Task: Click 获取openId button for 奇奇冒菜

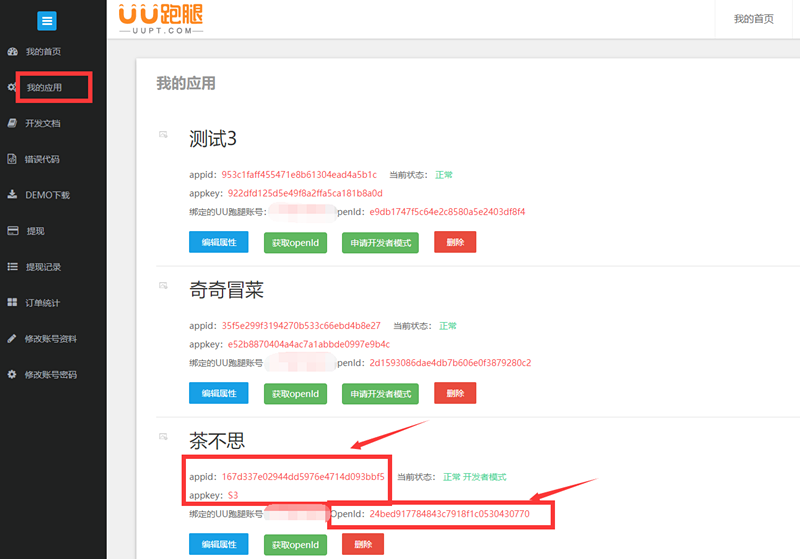Action: 295,394
